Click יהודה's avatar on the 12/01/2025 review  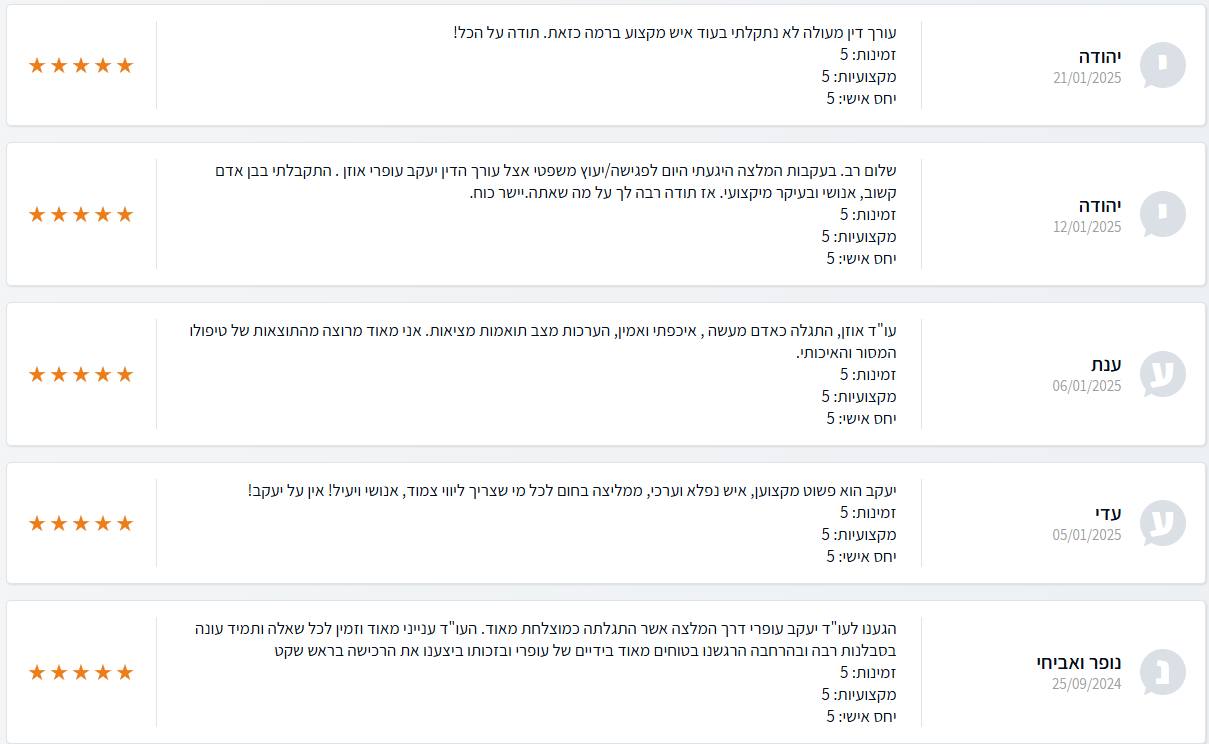pyautogui.click(x=1163, y=214)
